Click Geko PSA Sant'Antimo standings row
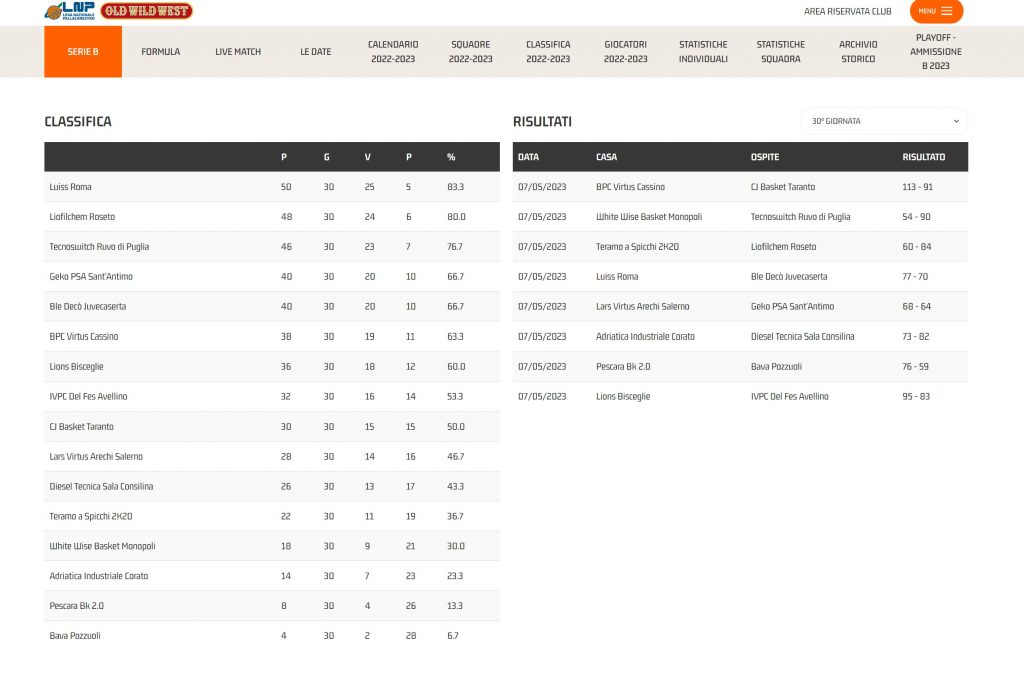The image size is (1024, 678). click(x=272, y=277)
